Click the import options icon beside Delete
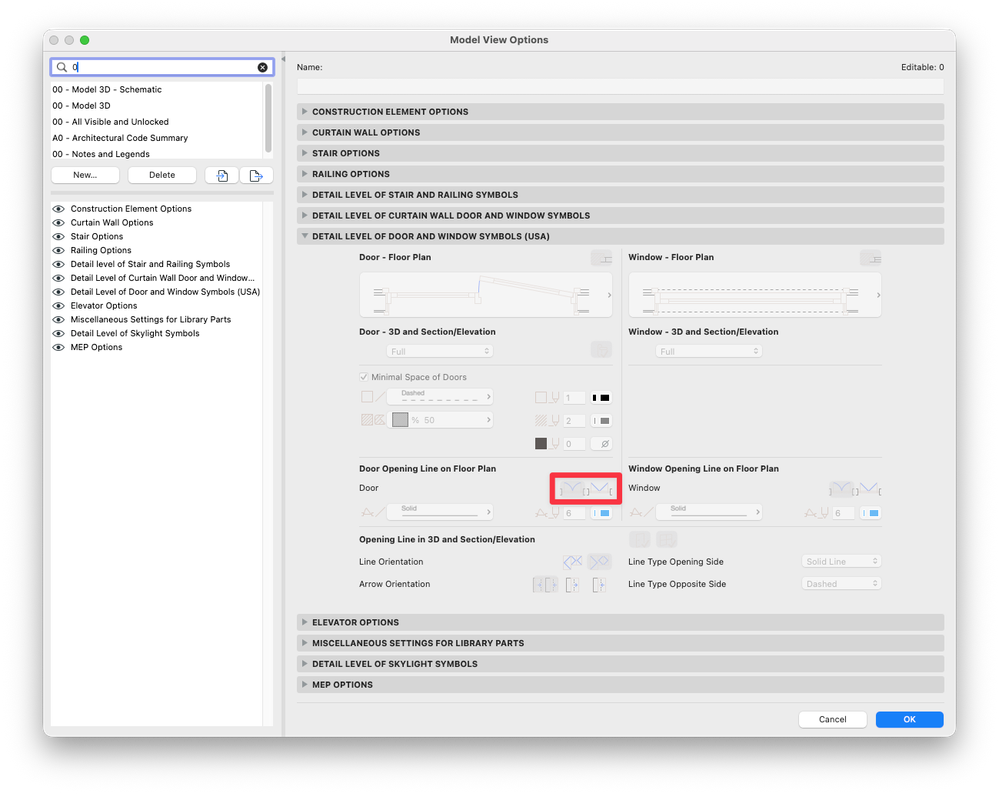The height and width of the screenshot is (794, 999). tap(222, 175)
